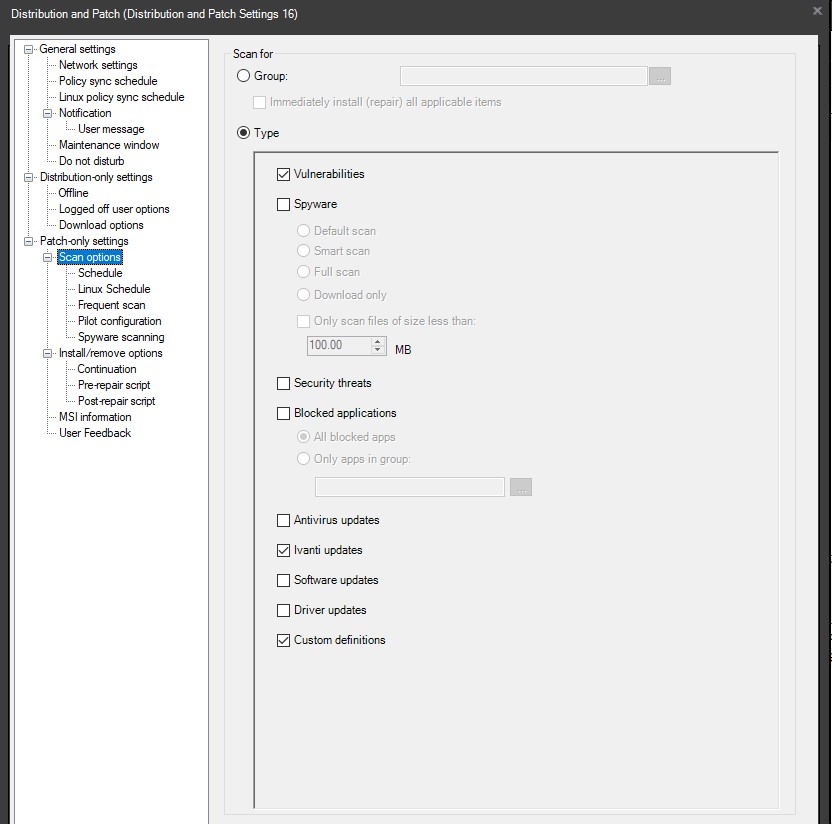Select the Group scan option
Screen dimensions: 832x824
[x=242, y=75]
